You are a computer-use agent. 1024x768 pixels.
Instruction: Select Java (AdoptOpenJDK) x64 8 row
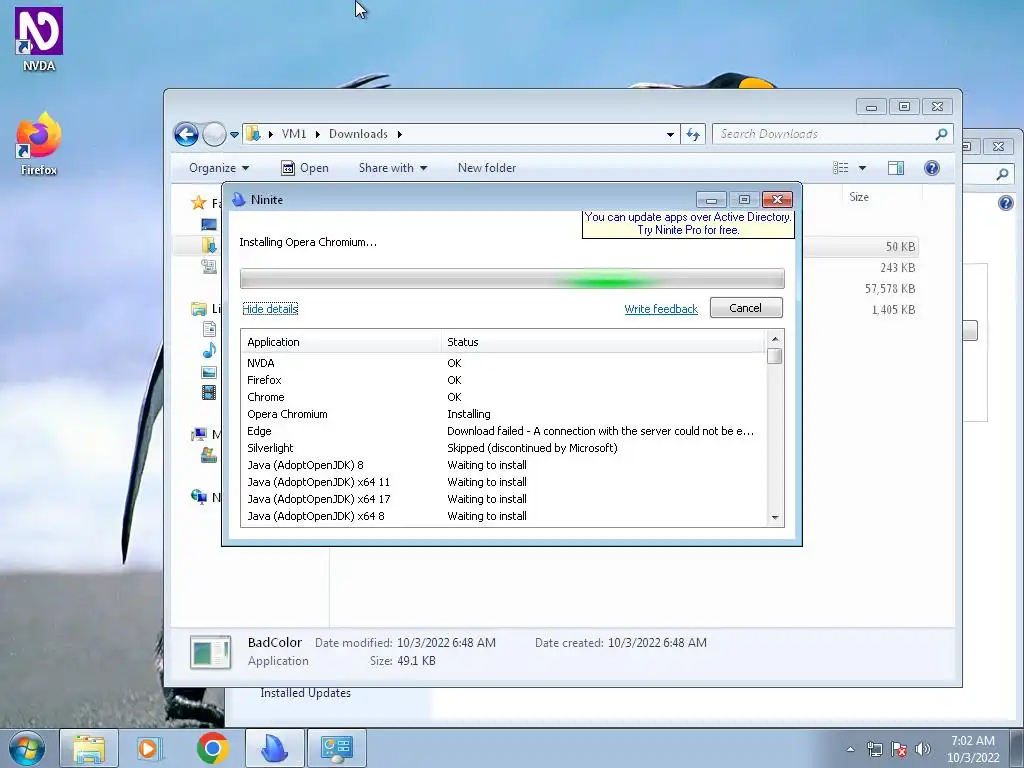pos(503,516)
